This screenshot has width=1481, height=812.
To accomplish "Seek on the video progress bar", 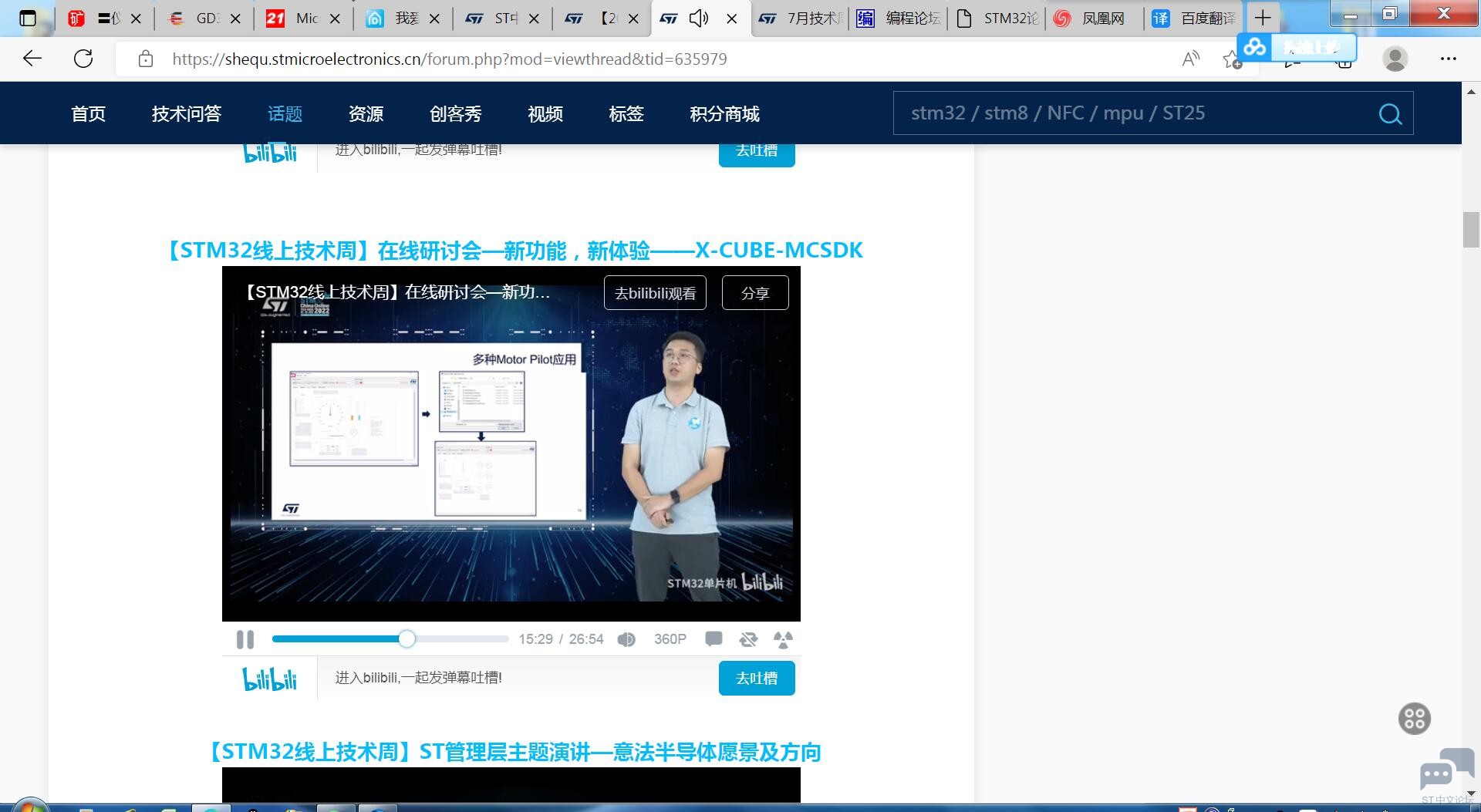I will coord(390,639).
